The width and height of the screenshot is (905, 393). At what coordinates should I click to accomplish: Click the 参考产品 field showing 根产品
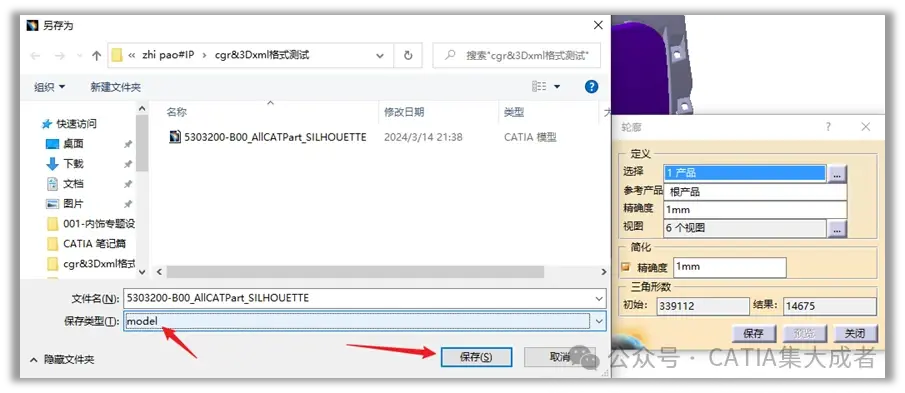click(x=756, y=192)
